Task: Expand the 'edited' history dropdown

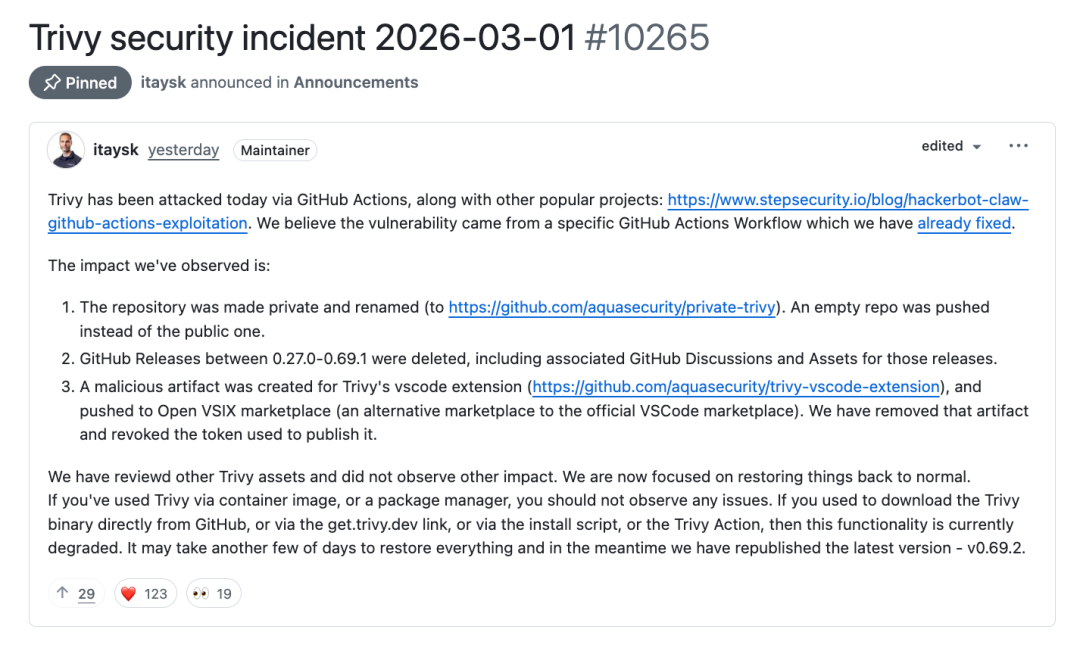Action: (951, 146)
